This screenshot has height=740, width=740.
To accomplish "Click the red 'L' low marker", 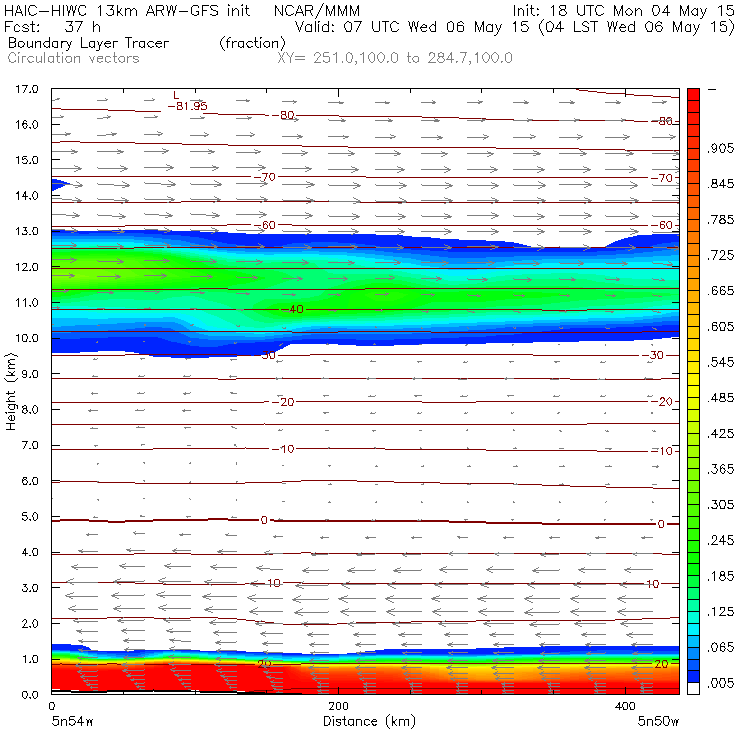I will (x=176, y=96).
